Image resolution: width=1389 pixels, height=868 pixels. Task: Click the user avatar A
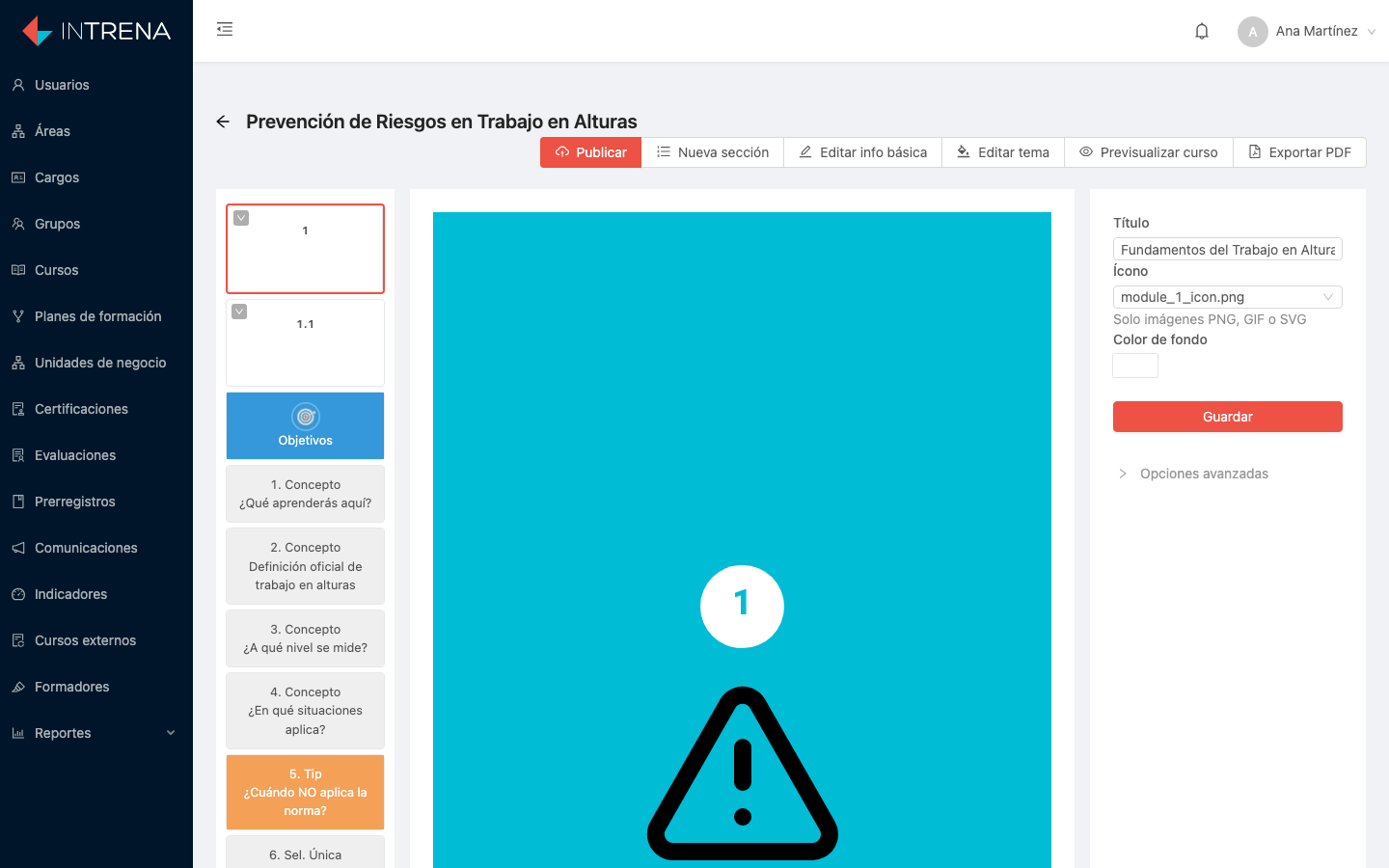[x=1252, y=31]
